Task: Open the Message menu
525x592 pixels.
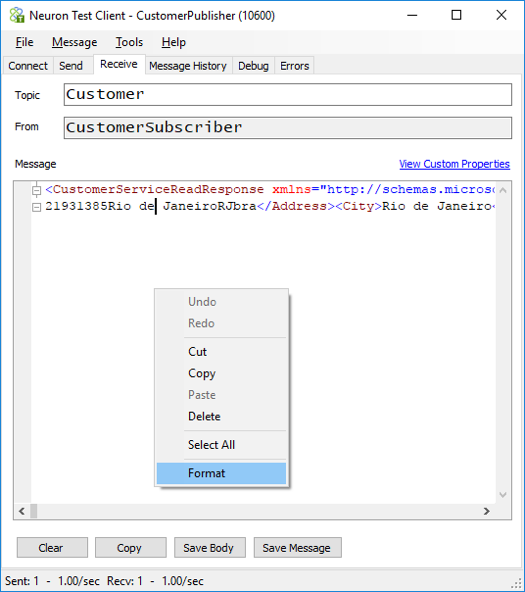Action: click(74, 42)
